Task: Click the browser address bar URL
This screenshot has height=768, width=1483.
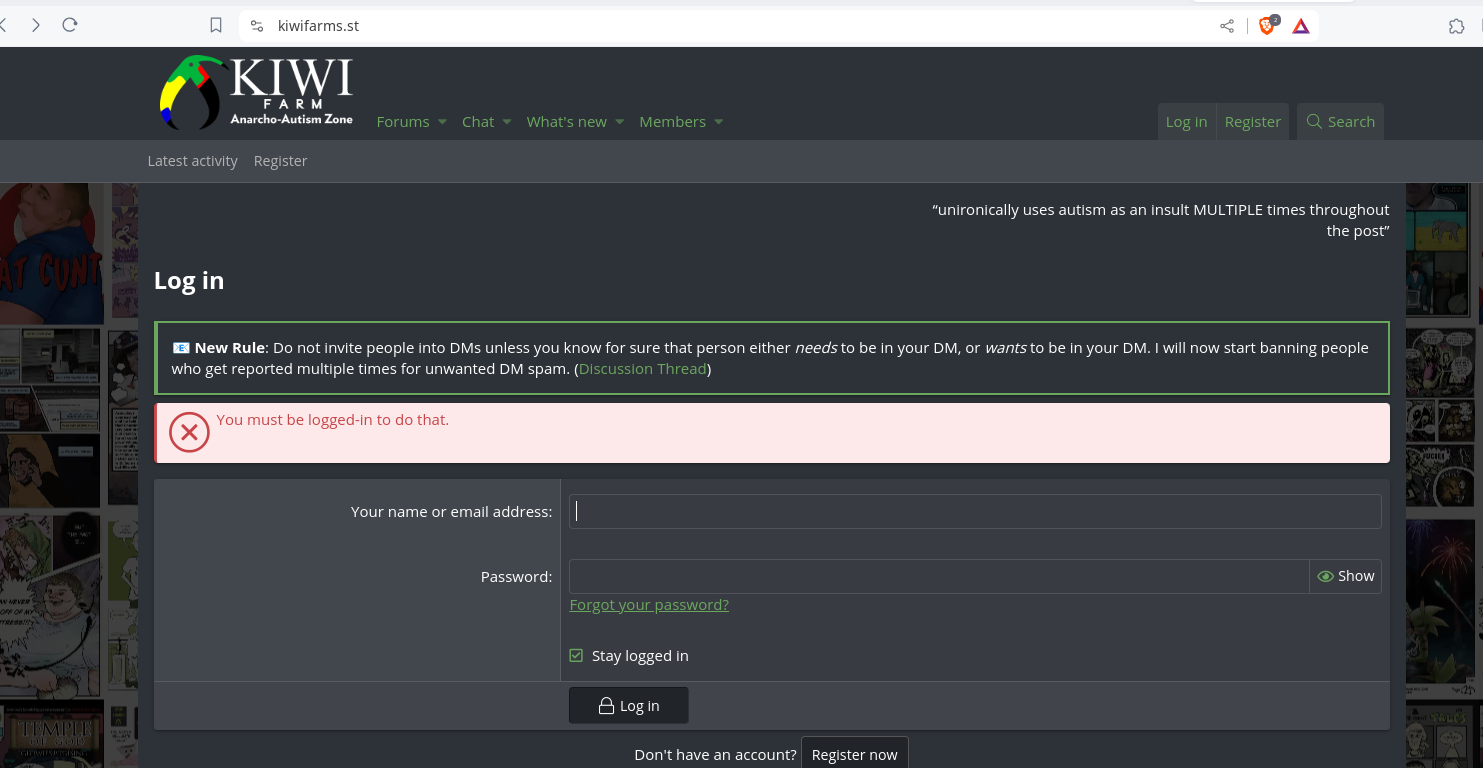Action: [x=318, y=26]
